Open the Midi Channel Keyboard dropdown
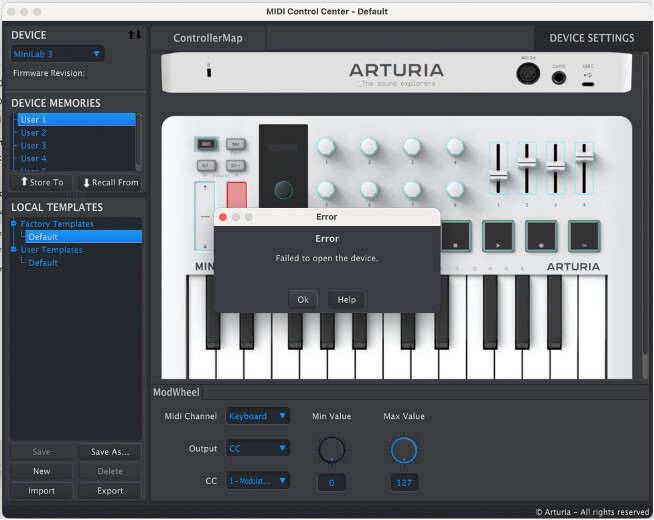Viewport: 654px width, 520px height. [x=258, y=416]
